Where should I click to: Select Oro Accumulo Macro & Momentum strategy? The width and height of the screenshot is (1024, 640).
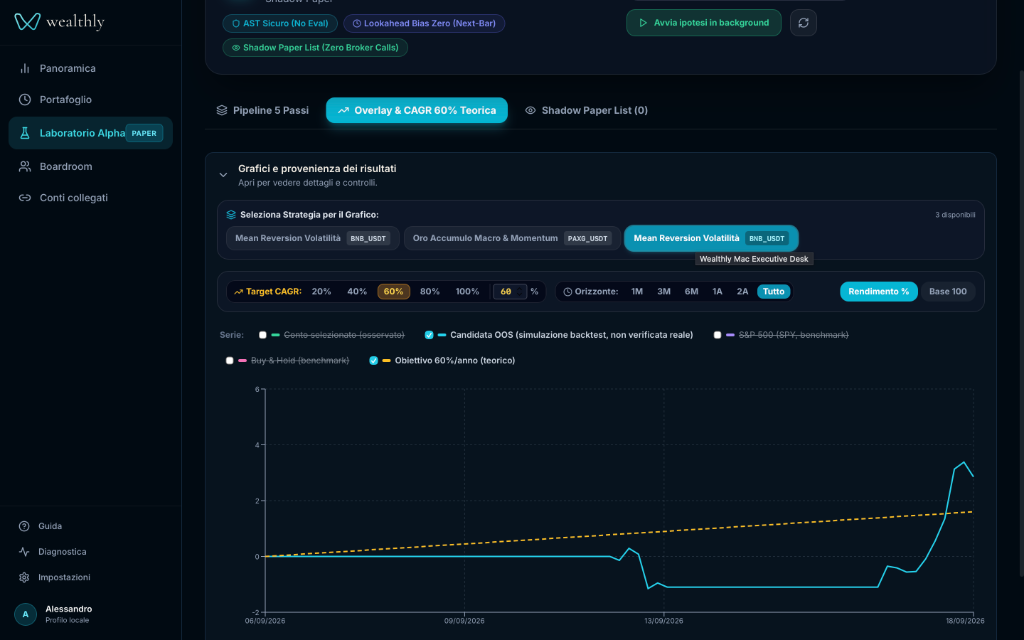pos(512,238)
